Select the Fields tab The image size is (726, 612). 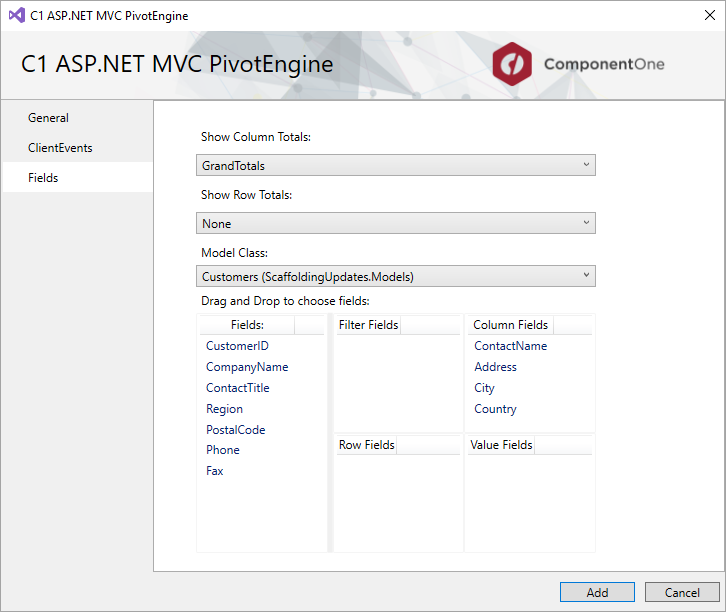point(78,178)
